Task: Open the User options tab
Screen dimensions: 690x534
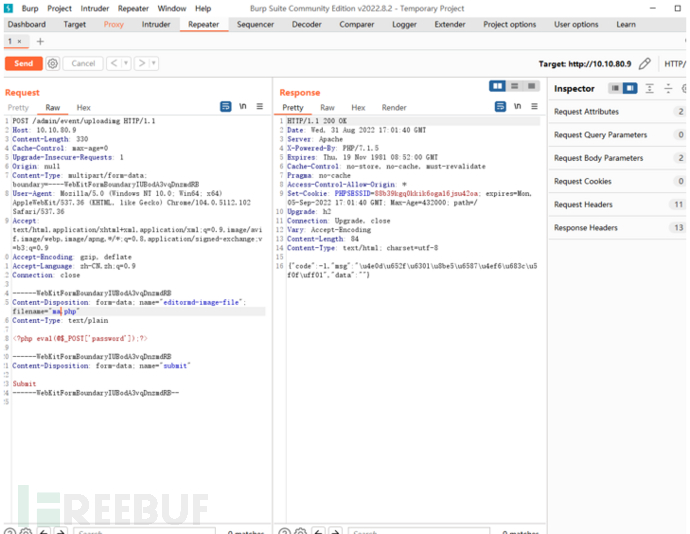Action: pos(576,24)
